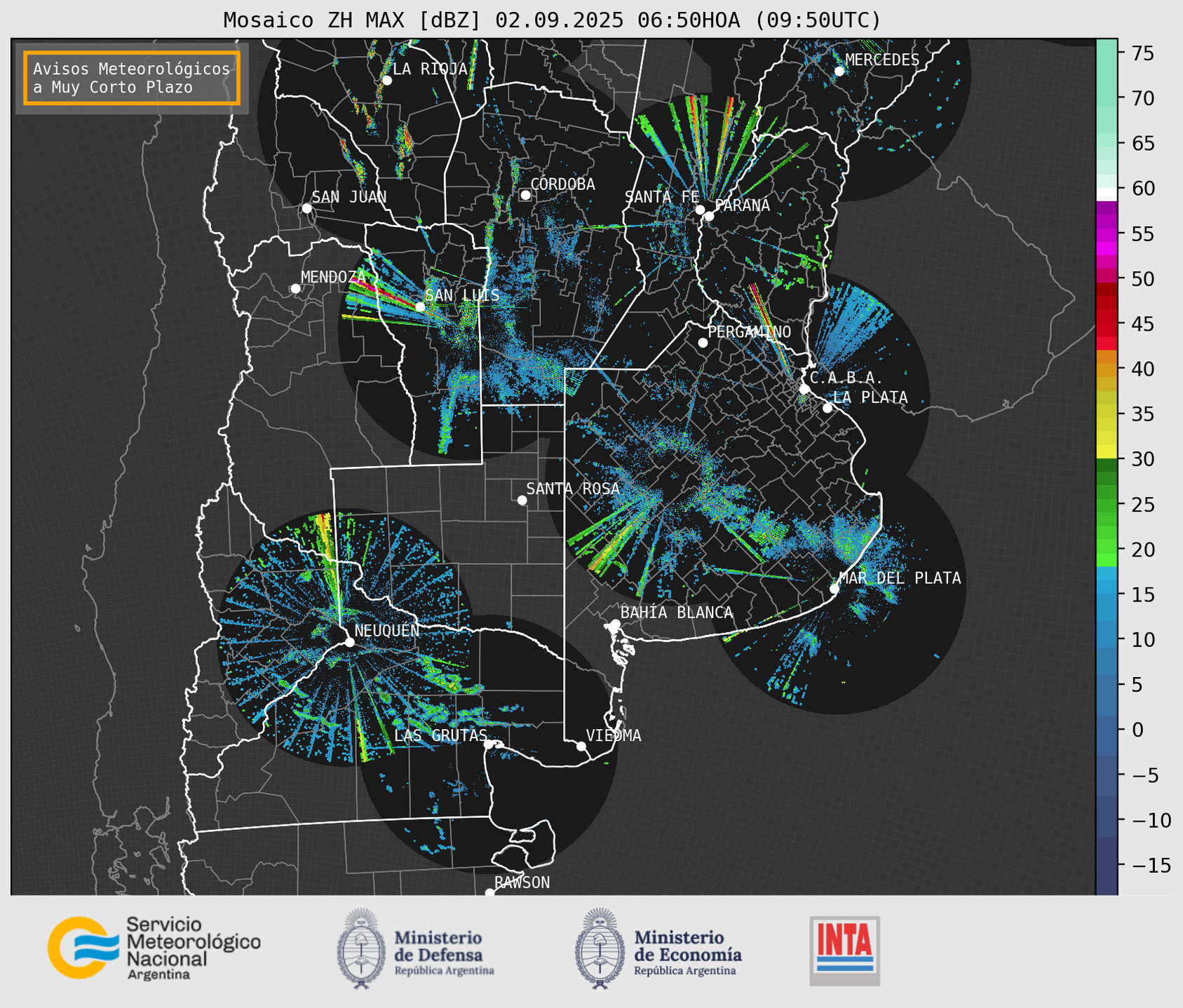Click the Ministerio de Economía text
Screen dimensions: 1183x1008
688,953
